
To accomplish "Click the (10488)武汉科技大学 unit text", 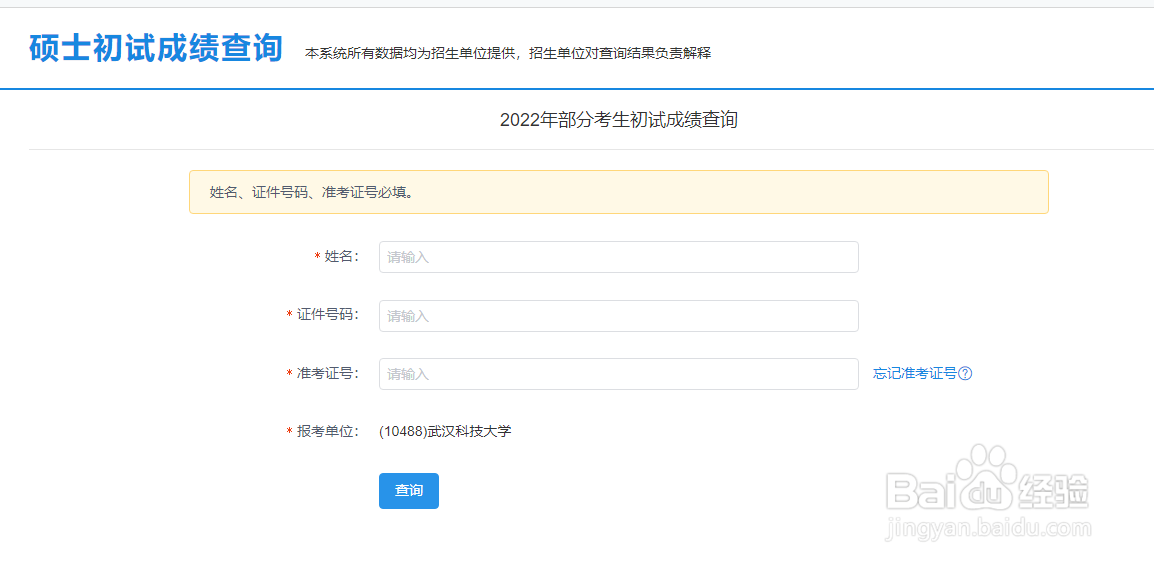I will (445, 432).
